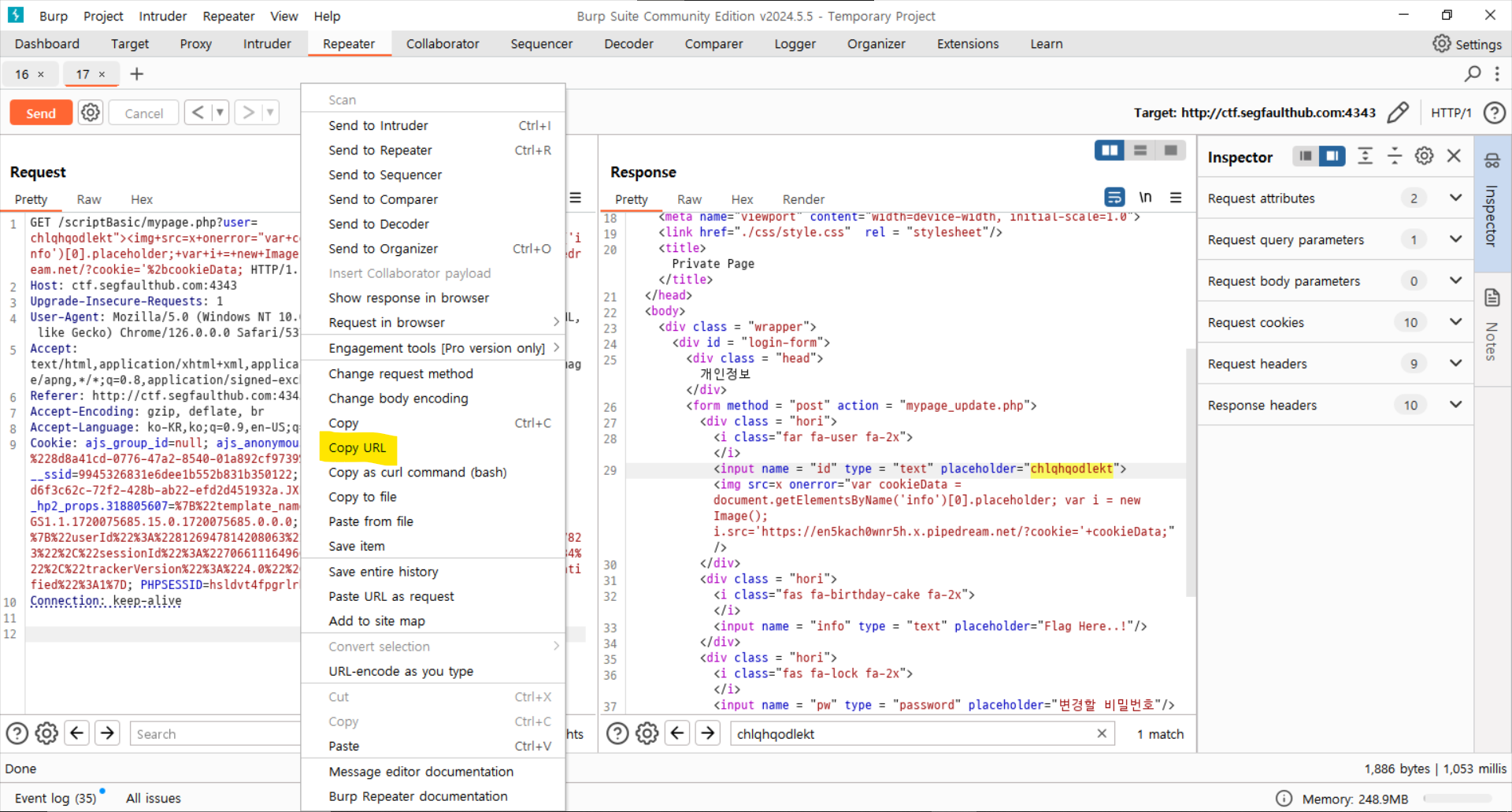Open Inspector settings gear
The height and width of the screenshot is (812, 1512).
tap(1424, 156)
